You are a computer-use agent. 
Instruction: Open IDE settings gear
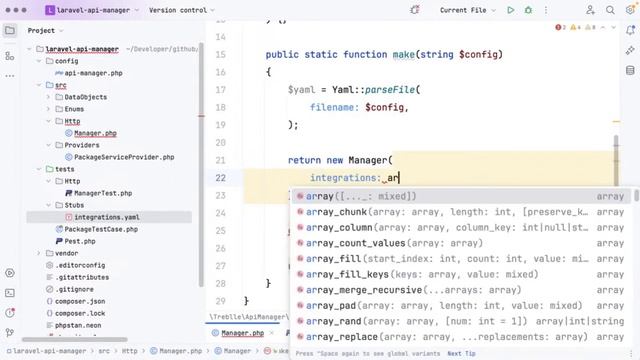point(630,10)
